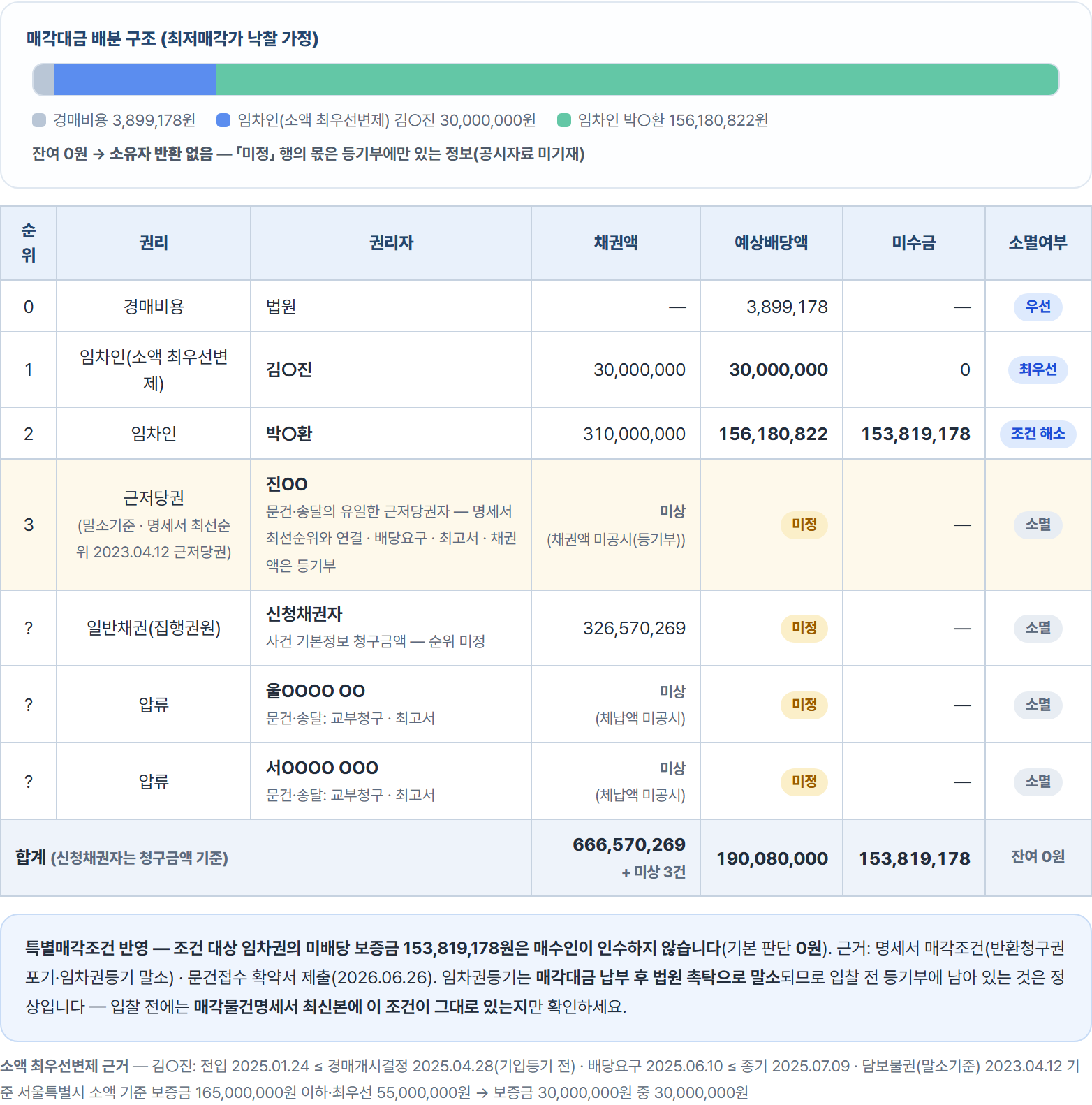Click the 채권액 column header
Screen dimensions: 1092x1105
click(616, 243)
